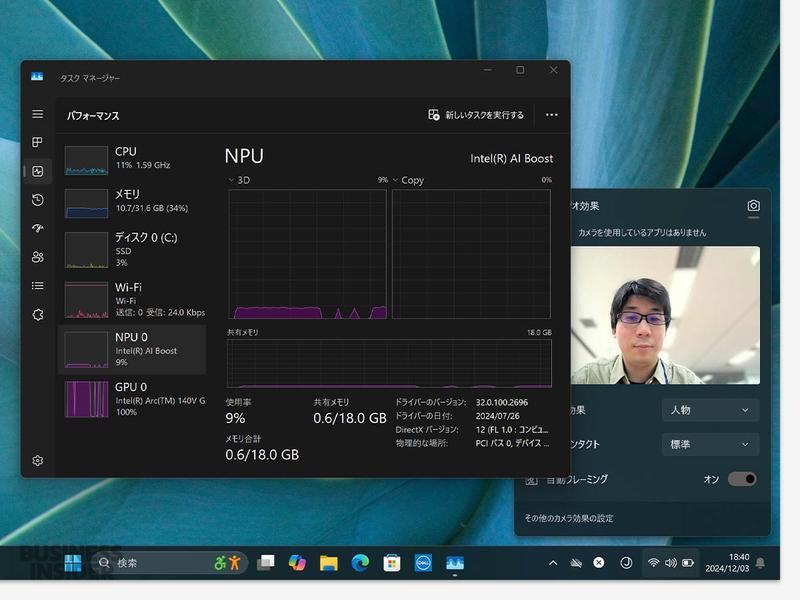800x600 pixels.
Task: Click the 0.6/18.0 GB value under 共有メモリ
Action: click(350, 418)
